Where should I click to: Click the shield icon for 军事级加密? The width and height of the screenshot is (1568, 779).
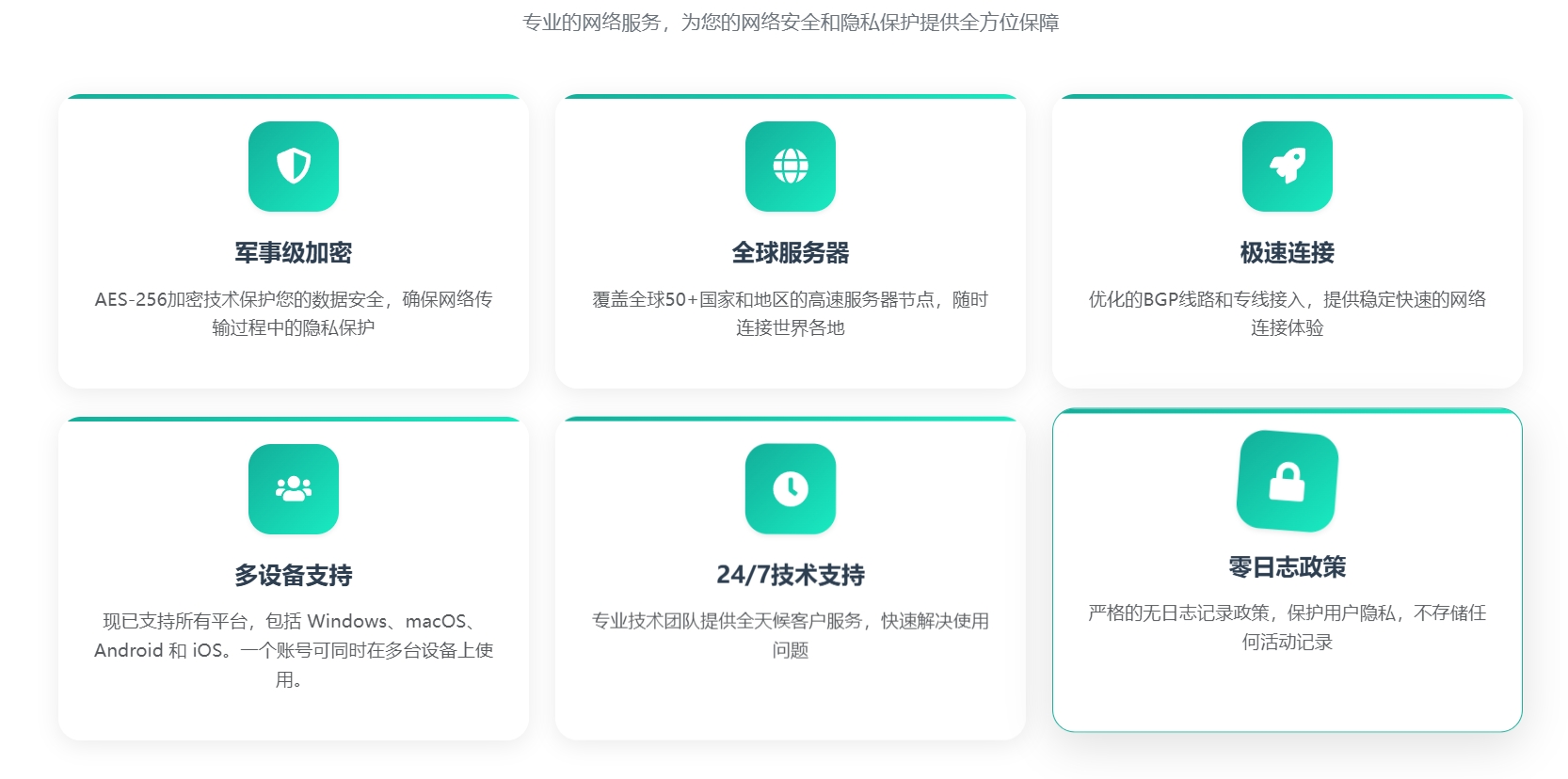tap(294, 167)
